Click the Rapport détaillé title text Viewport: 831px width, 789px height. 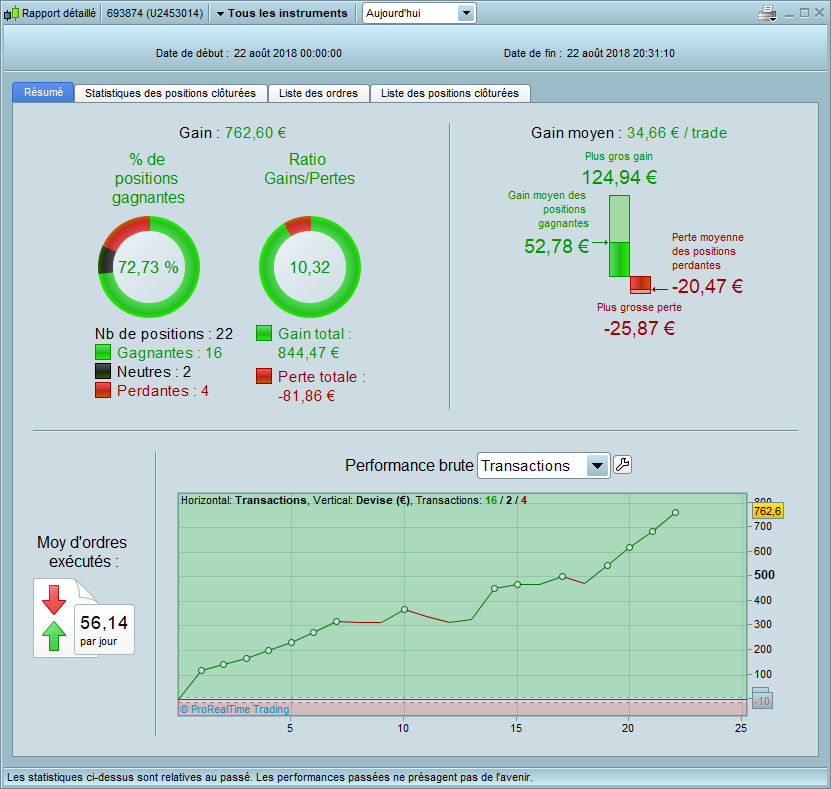59,13
